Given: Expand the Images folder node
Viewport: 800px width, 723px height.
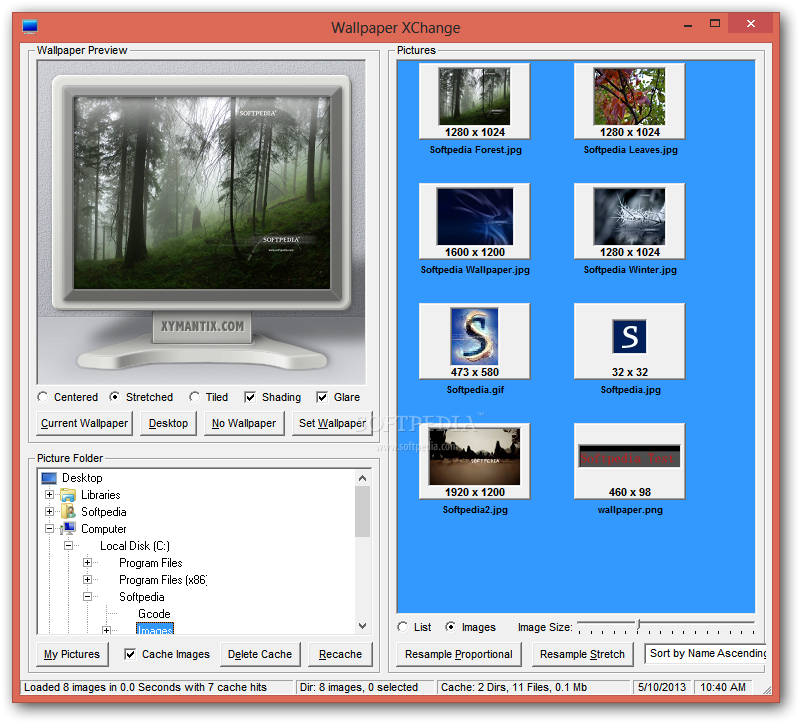Looking at the screenshot, I should [x=106, y=631].
